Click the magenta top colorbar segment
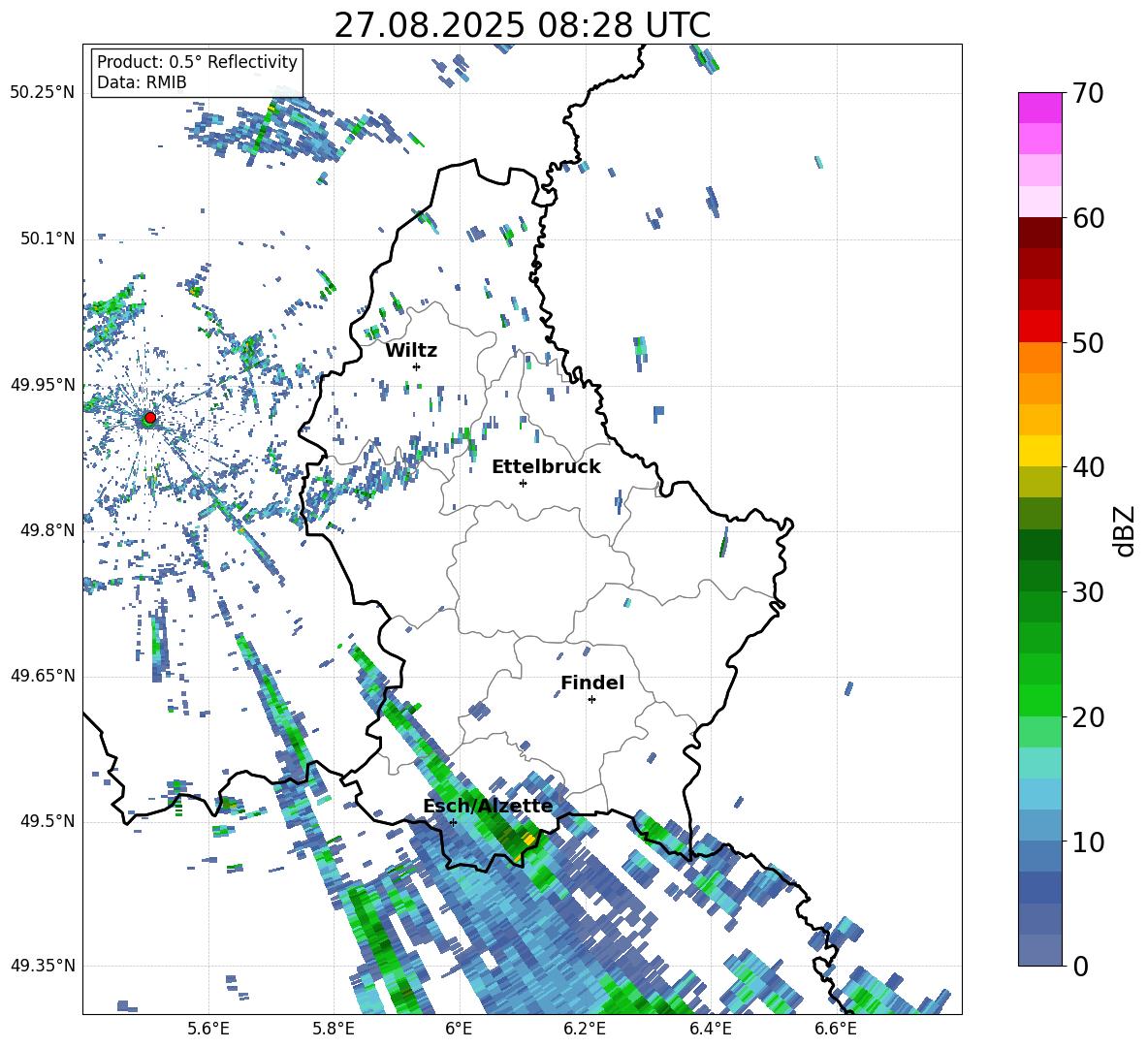Viewport: 1148px width, 1048px height. (x=1039, y=108)
